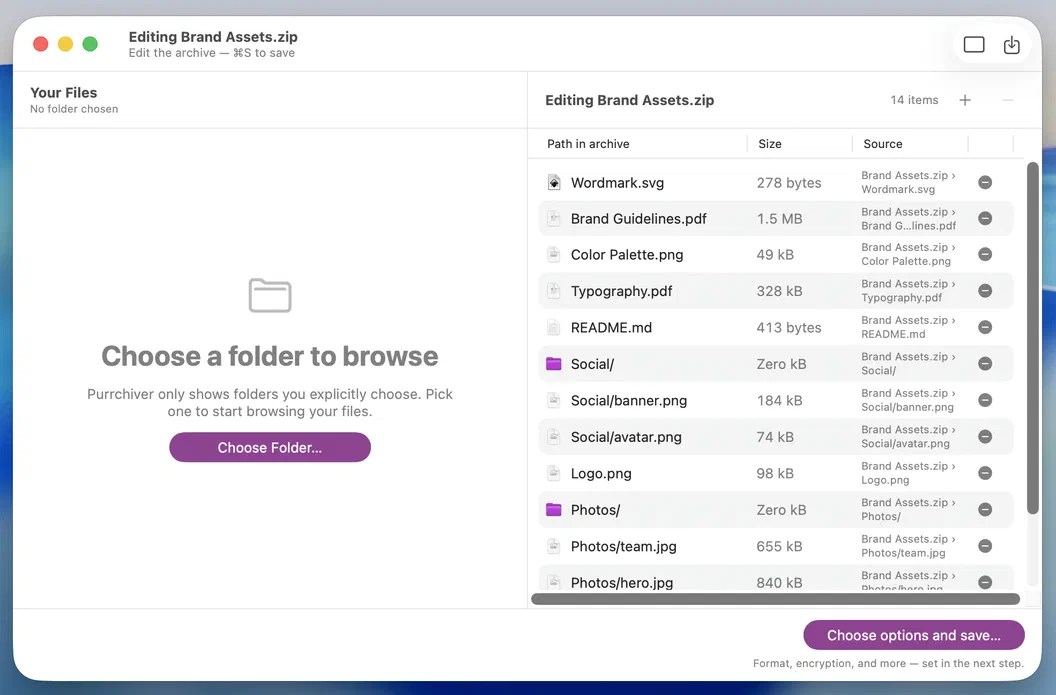Sort by the Size column header
Viewport: 1056px width, 695px height.
click(770, 144)
